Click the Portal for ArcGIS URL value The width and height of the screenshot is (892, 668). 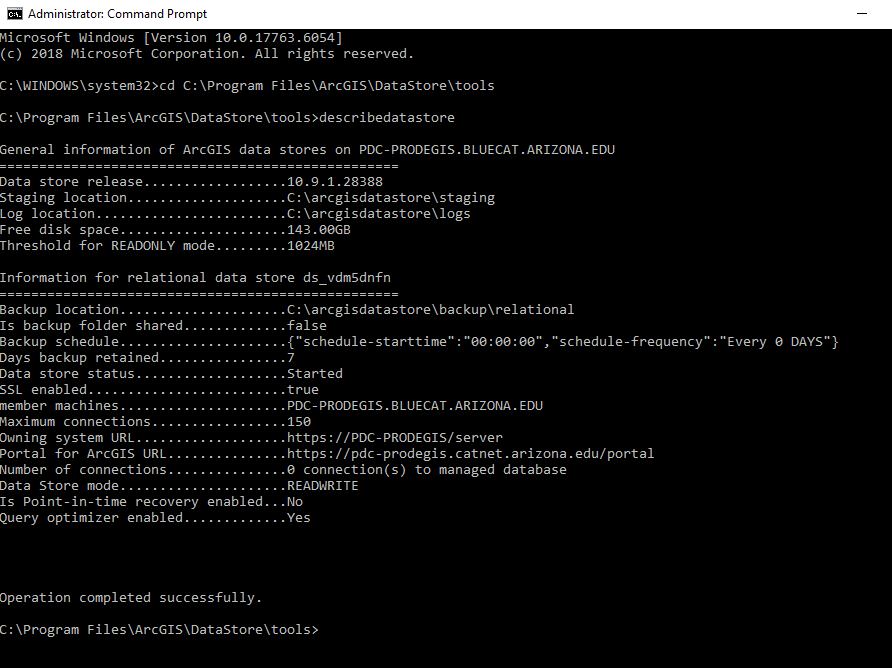pos(470,454)
